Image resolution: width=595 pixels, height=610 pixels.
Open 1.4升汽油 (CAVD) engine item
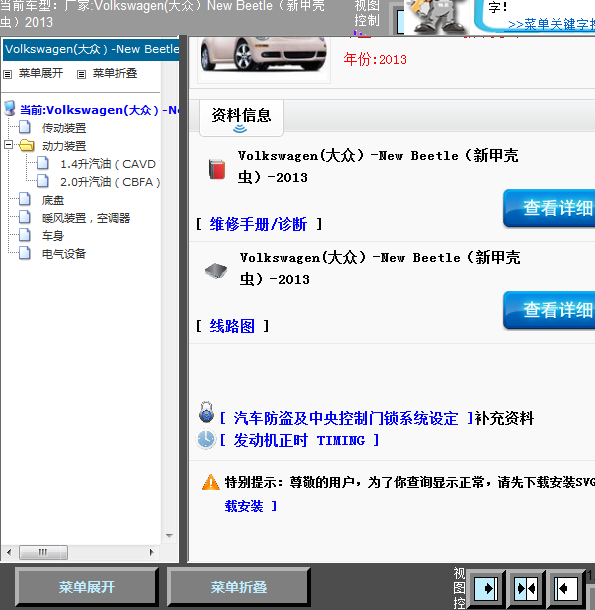(x=110, y=164)
